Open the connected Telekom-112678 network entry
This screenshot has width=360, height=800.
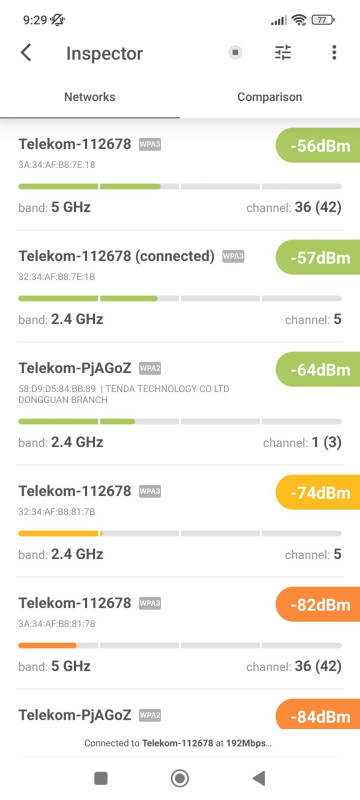coord(180,287)
